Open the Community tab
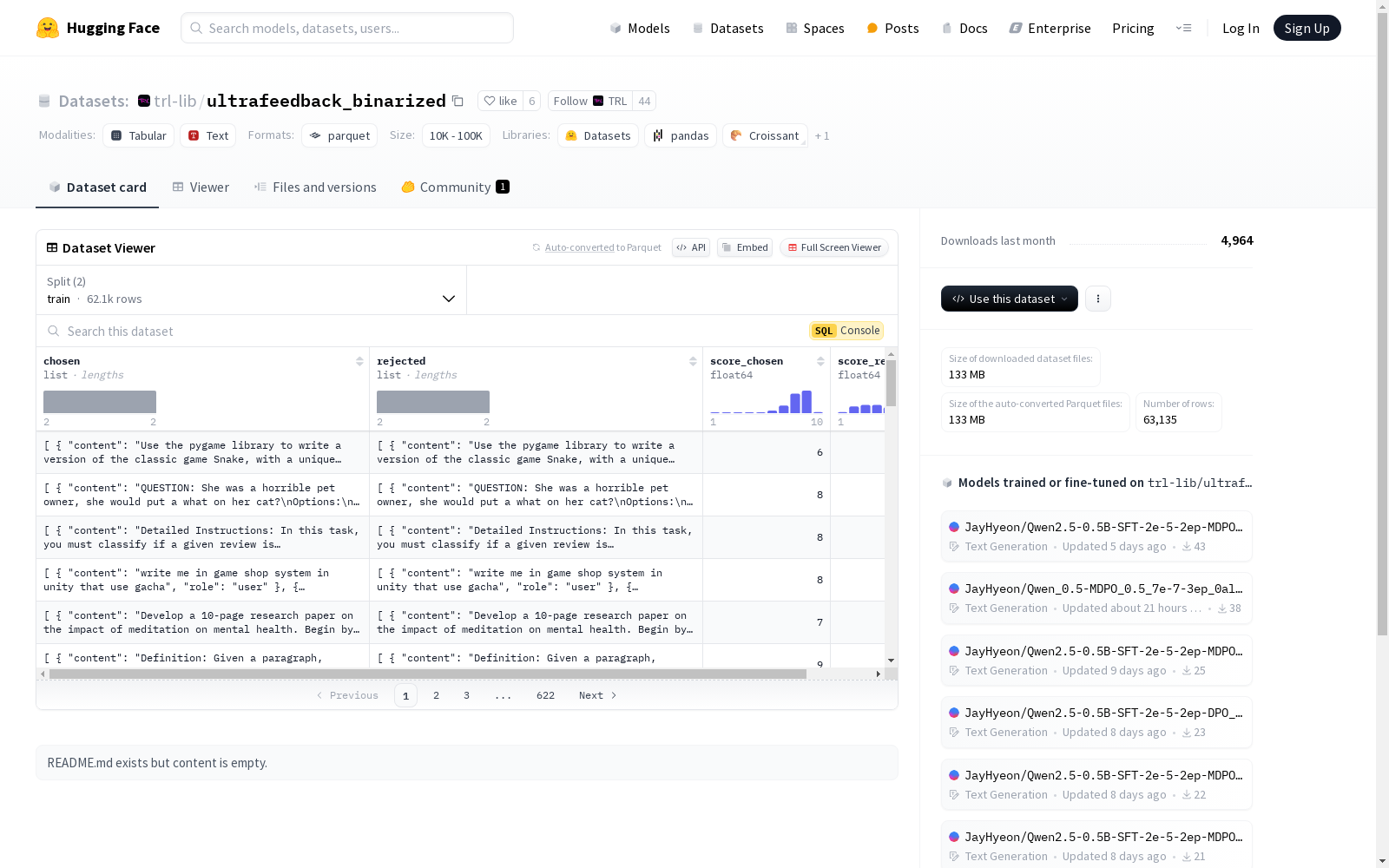 click(x=455, y=187)
